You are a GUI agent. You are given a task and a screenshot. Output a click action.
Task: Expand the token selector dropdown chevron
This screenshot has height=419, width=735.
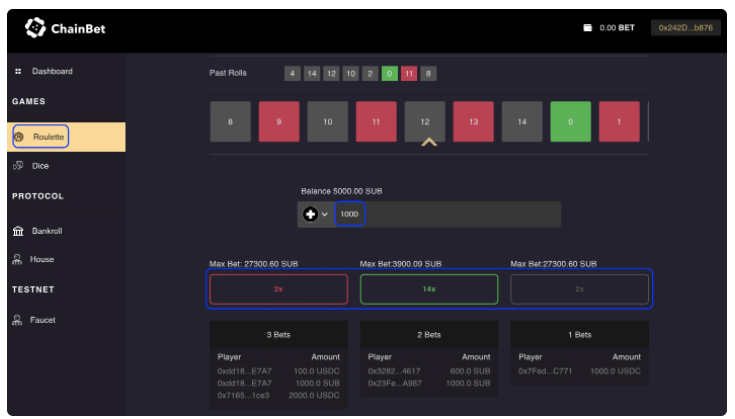tap(325, 215)
